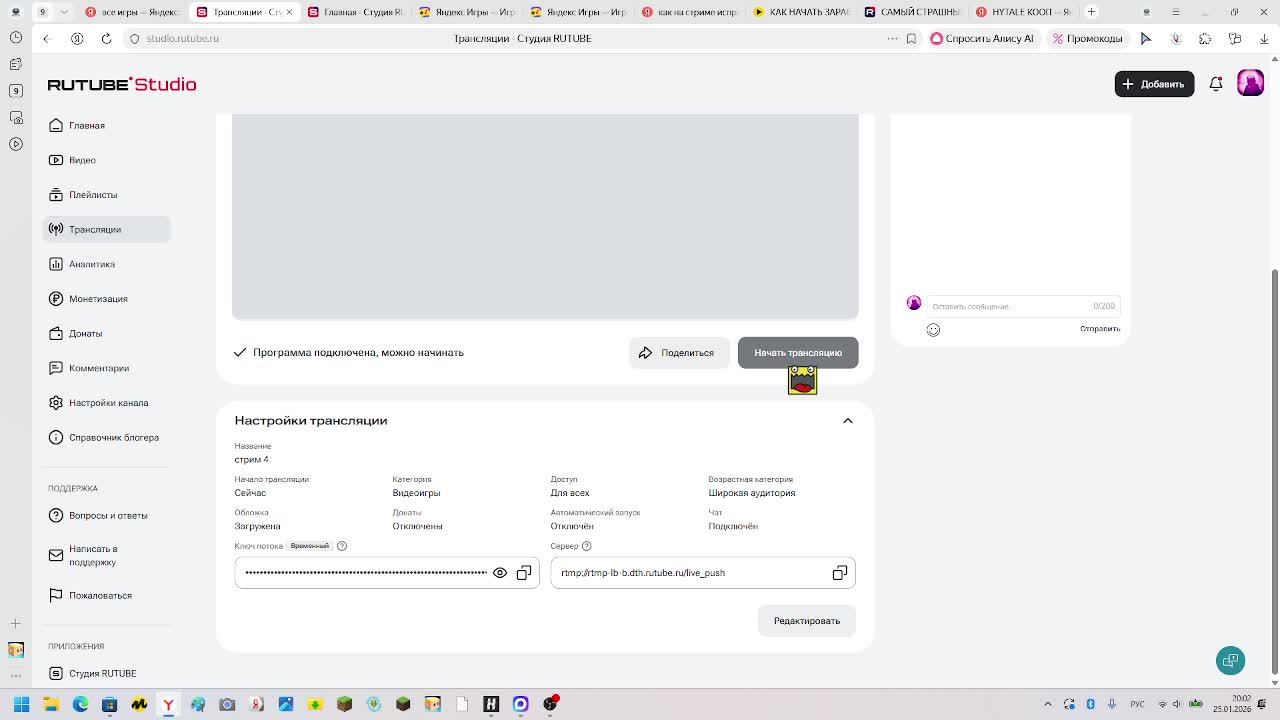This screenshot has width=1280, height=720.
Task: Click the page vertical scrollbar
Action: [1274, 470]
